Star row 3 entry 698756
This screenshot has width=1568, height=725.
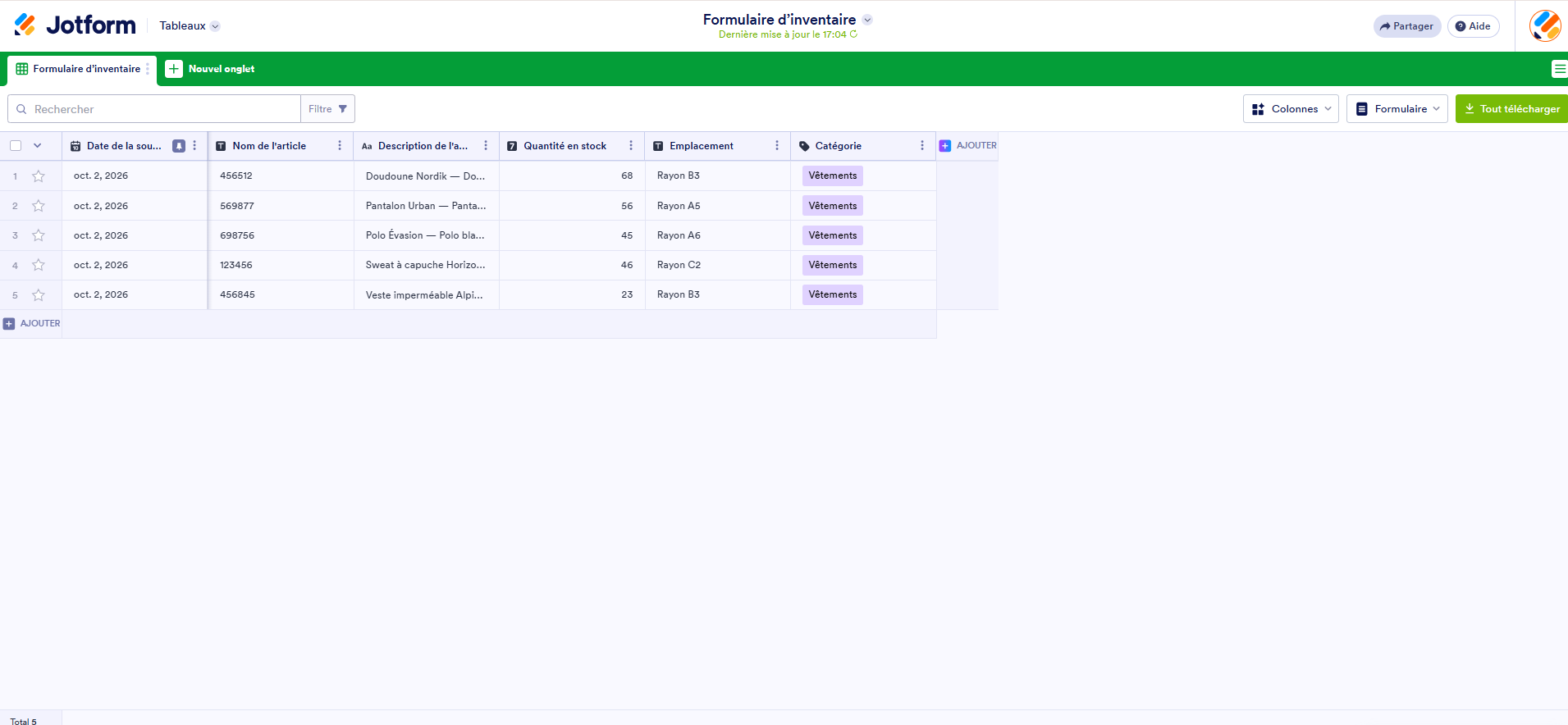point(39,235)
